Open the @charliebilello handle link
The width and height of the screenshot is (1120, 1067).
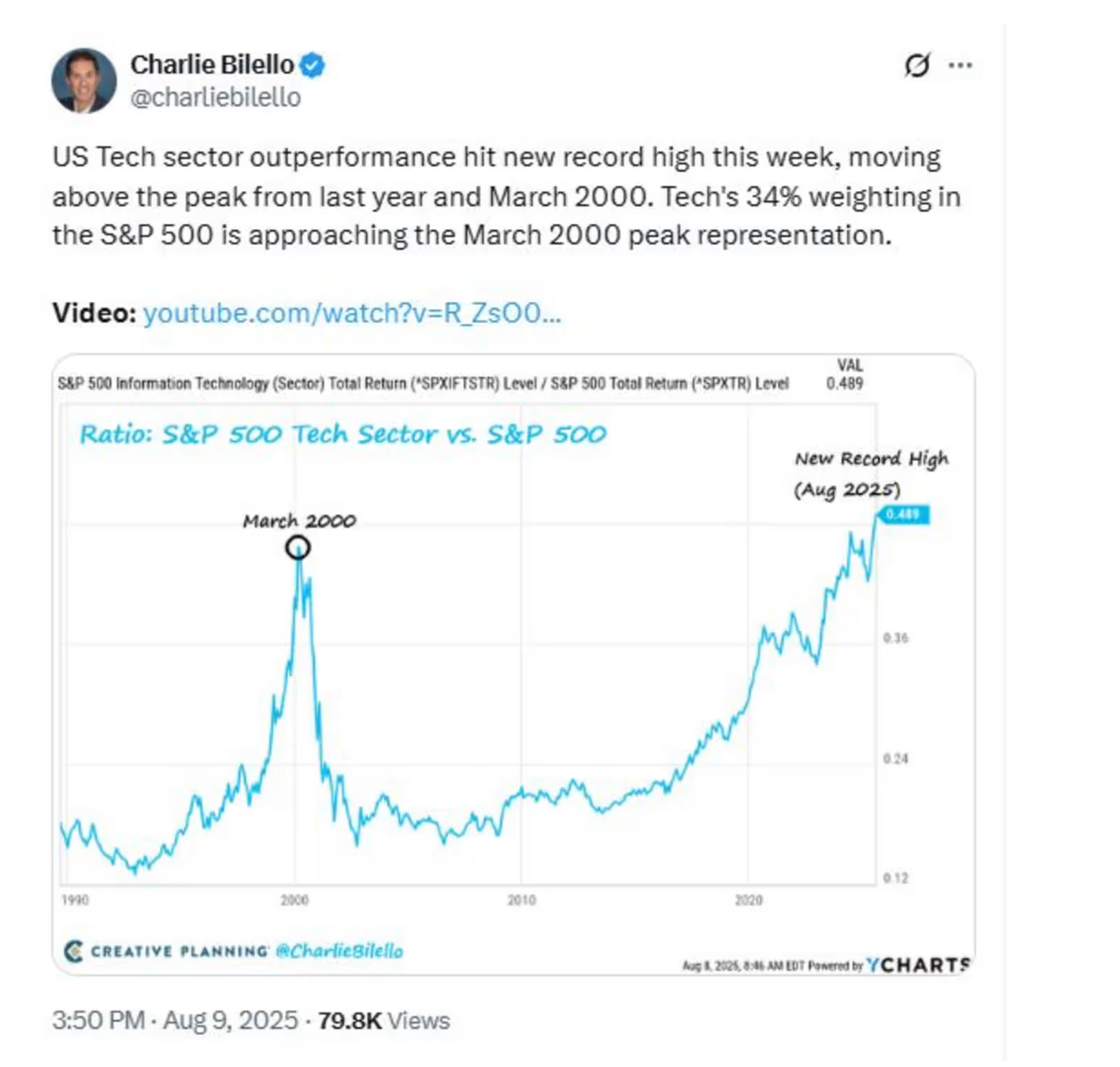[215, 97]
